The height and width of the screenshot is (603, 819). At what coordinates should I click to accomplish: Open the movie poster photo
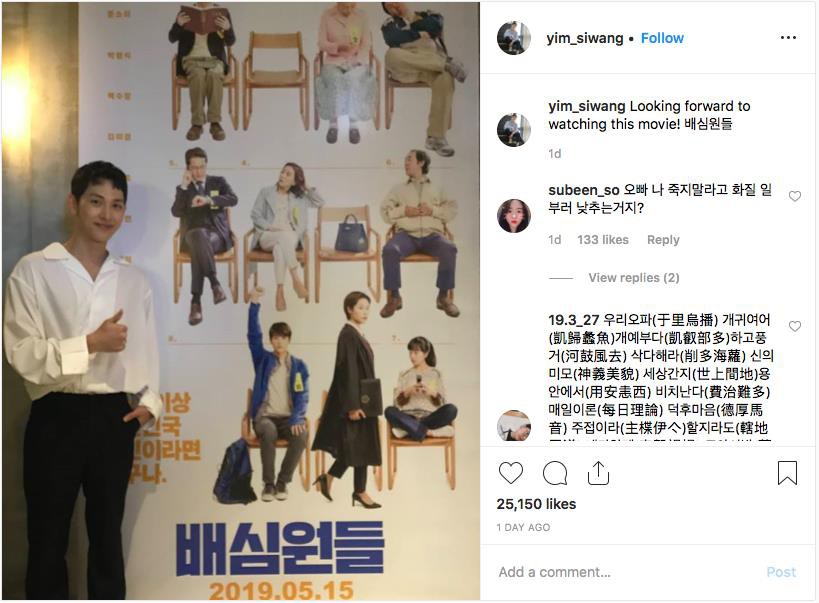tap(241, 301)
